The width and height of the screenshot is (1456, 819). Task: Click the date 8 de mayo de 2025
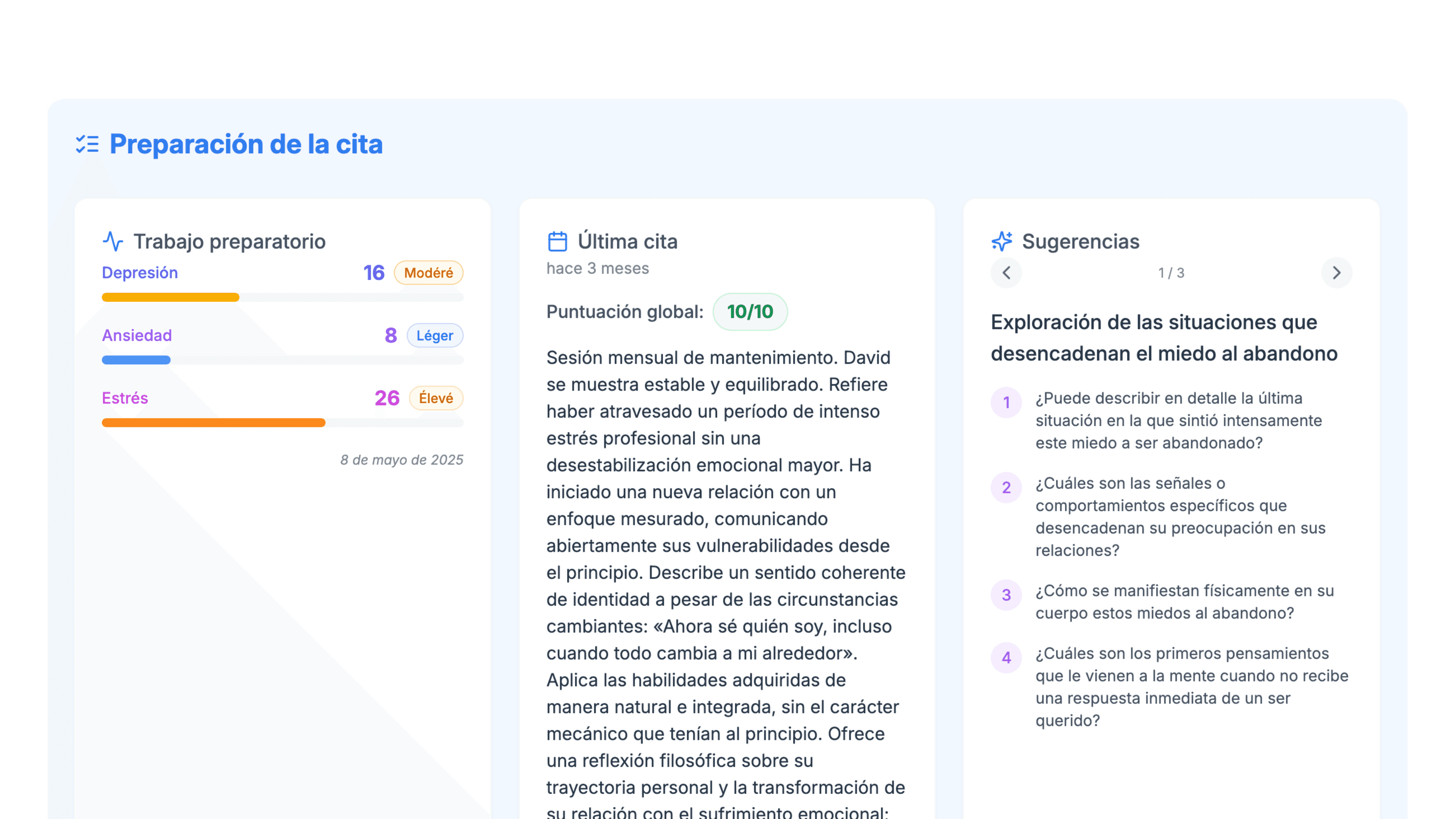(x=401, y=460)
